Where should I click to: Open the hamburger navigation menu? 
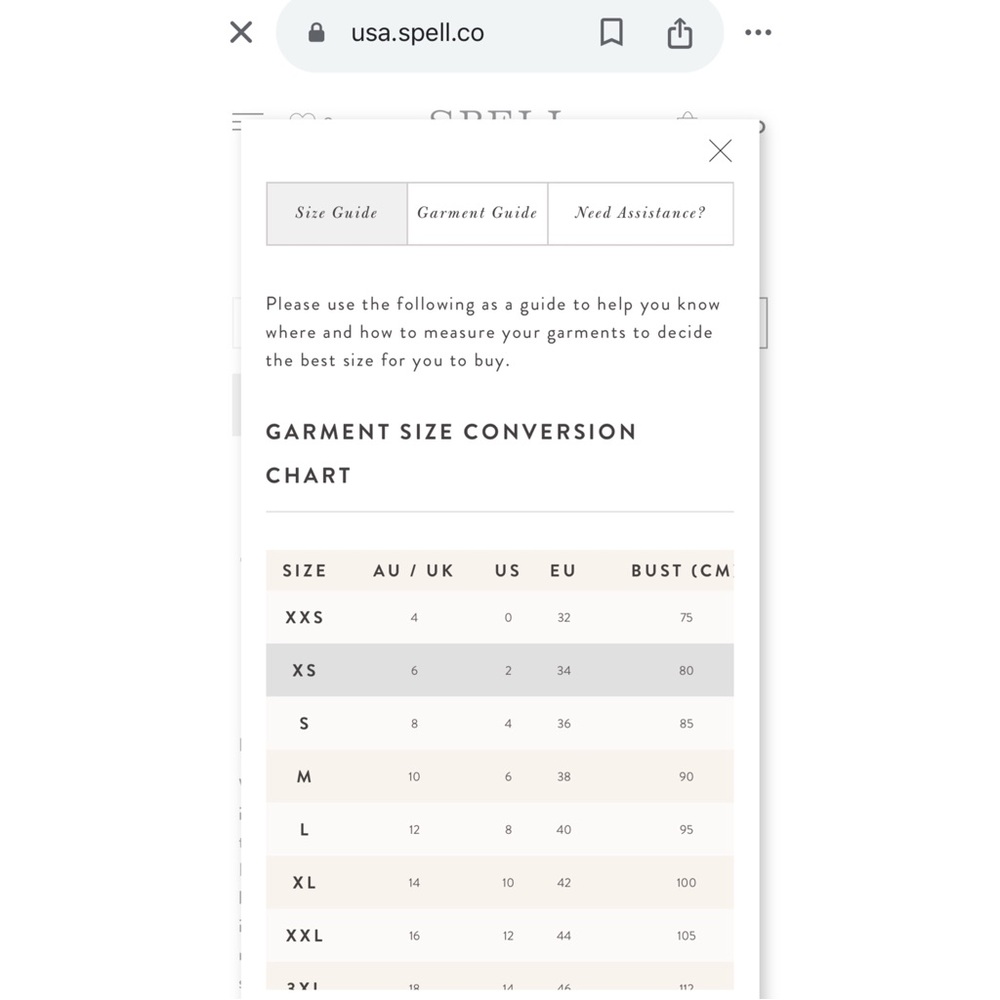247,120
